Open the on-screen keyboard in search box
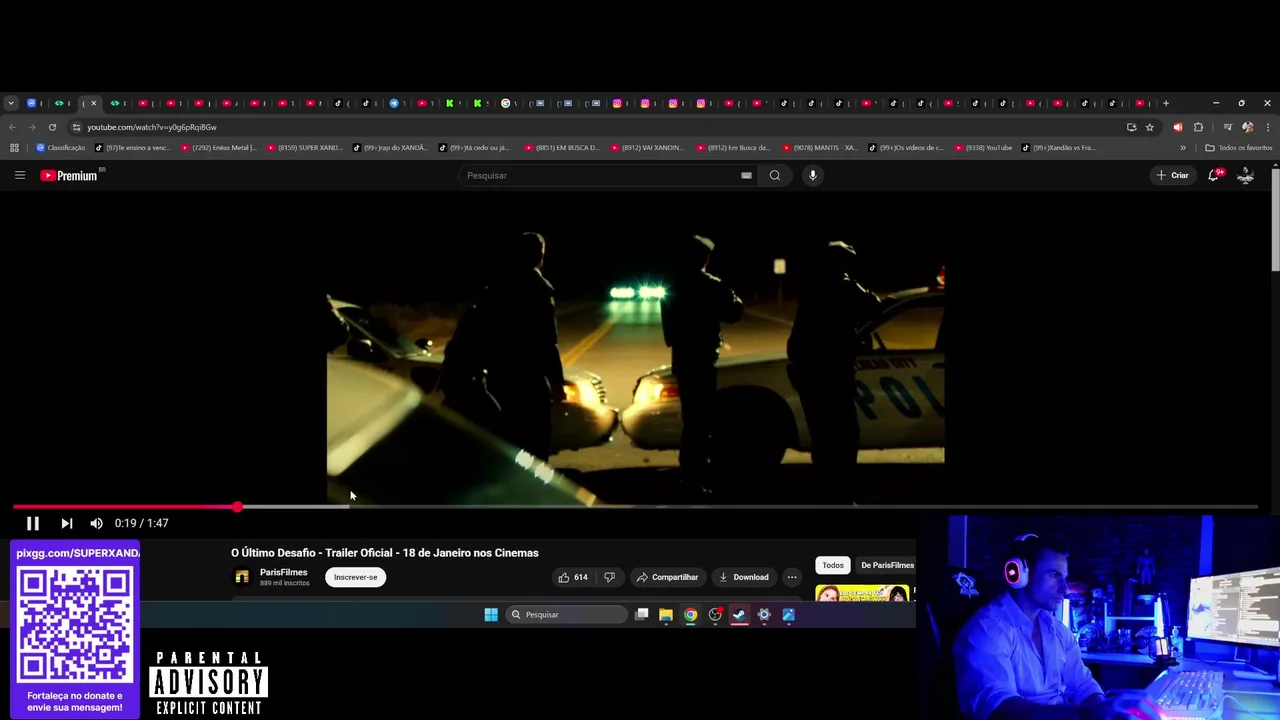 [x=746, y=175]
